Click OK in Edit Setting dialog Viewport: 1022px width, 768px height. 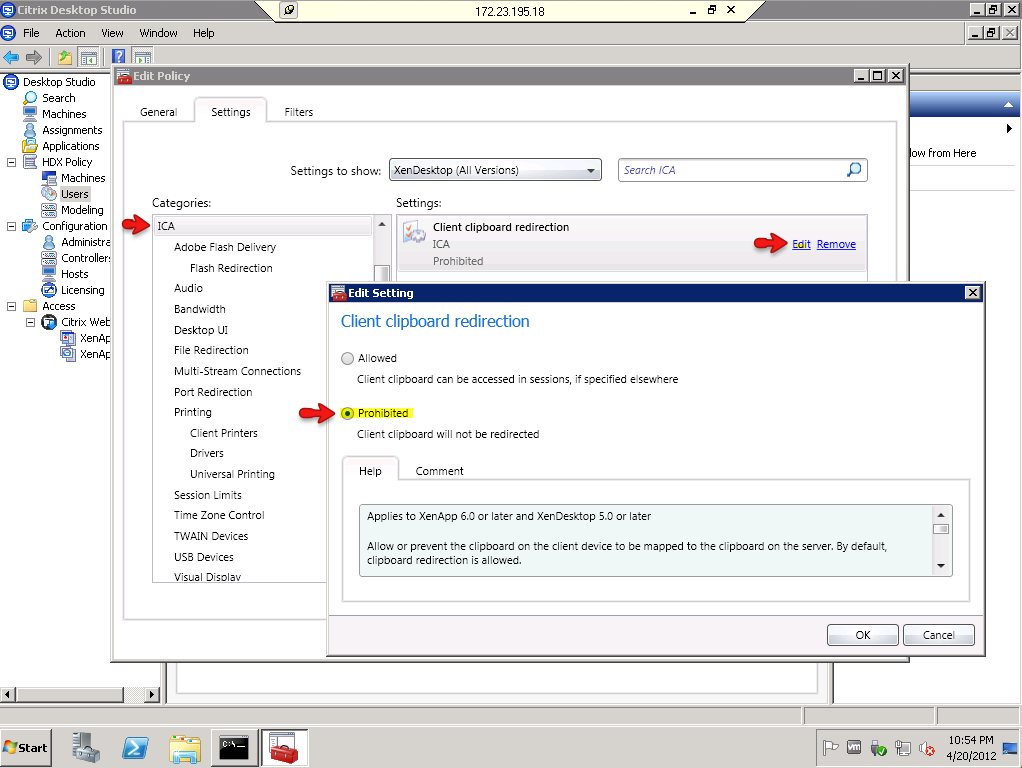[x=863, y=635]
